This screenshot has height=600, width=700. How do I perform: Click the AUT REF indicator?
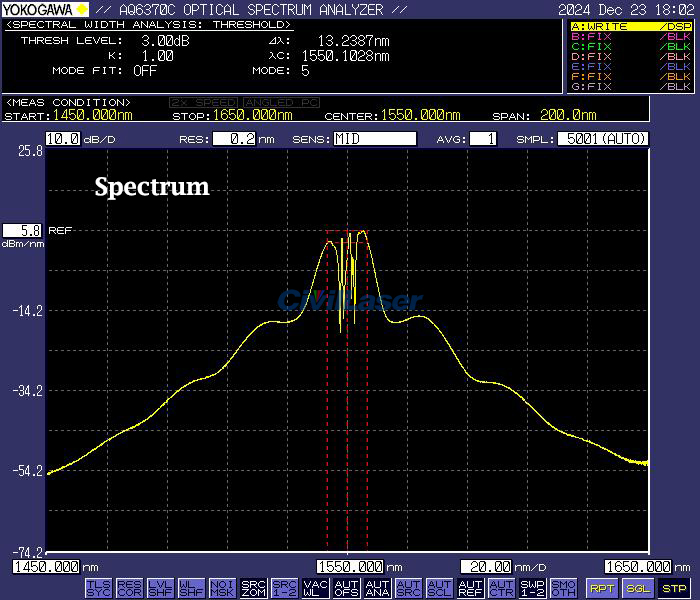pos(471,588)
